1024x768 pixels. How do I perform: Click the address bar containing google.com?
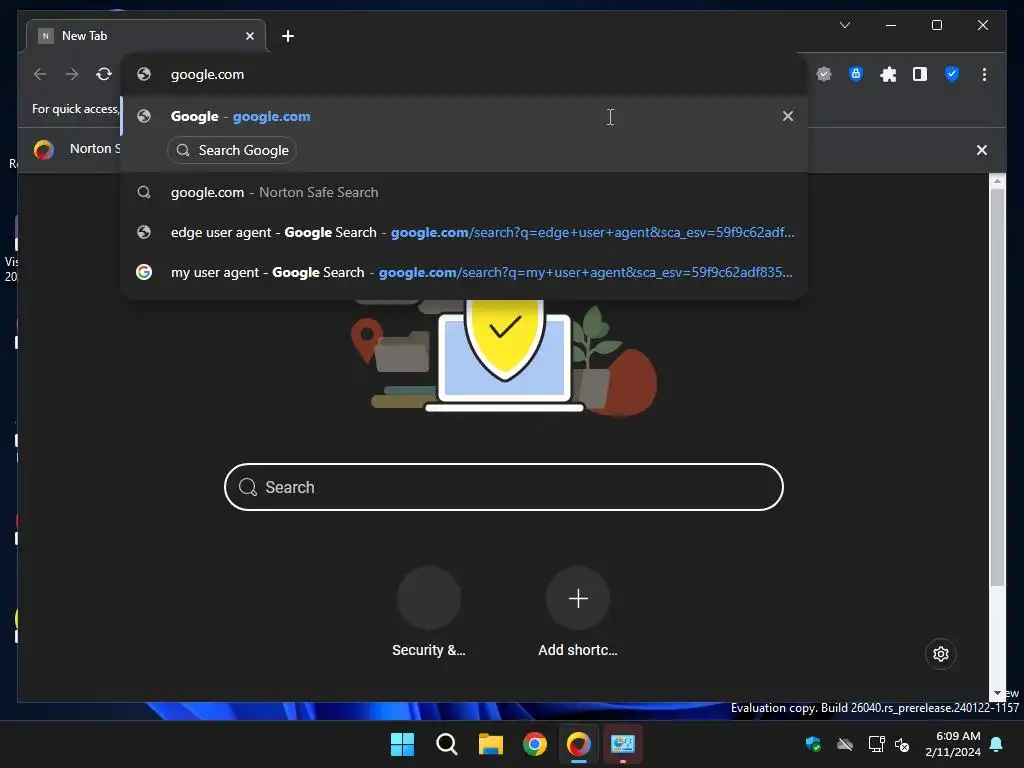tap(464, 74)
